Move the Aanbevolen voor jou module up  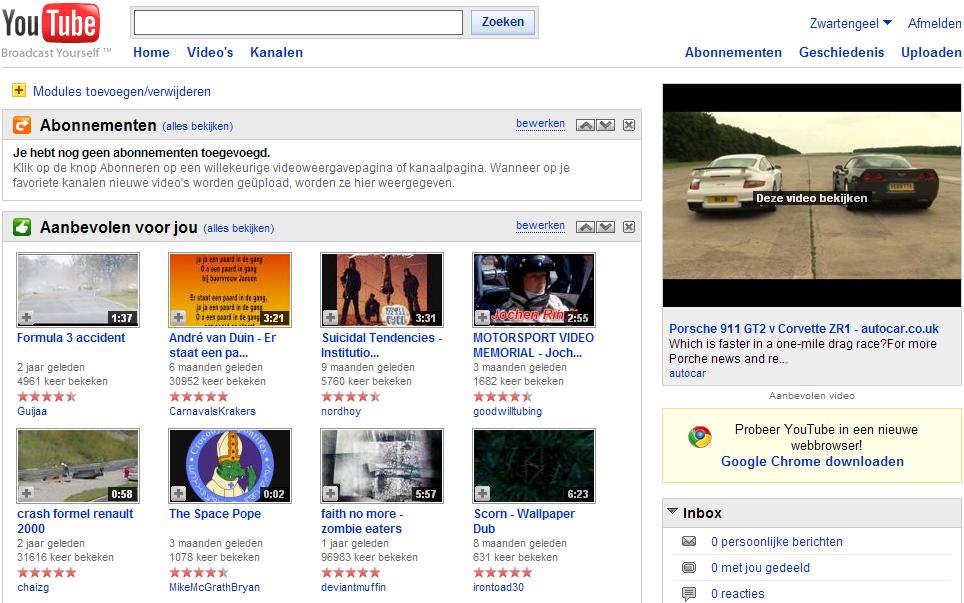[x=586, y=227]
